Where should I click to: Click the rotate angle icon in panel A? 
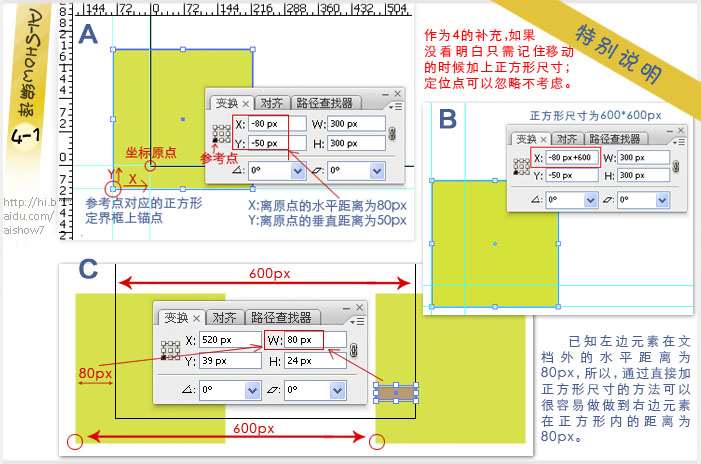(x=238, y=170)
